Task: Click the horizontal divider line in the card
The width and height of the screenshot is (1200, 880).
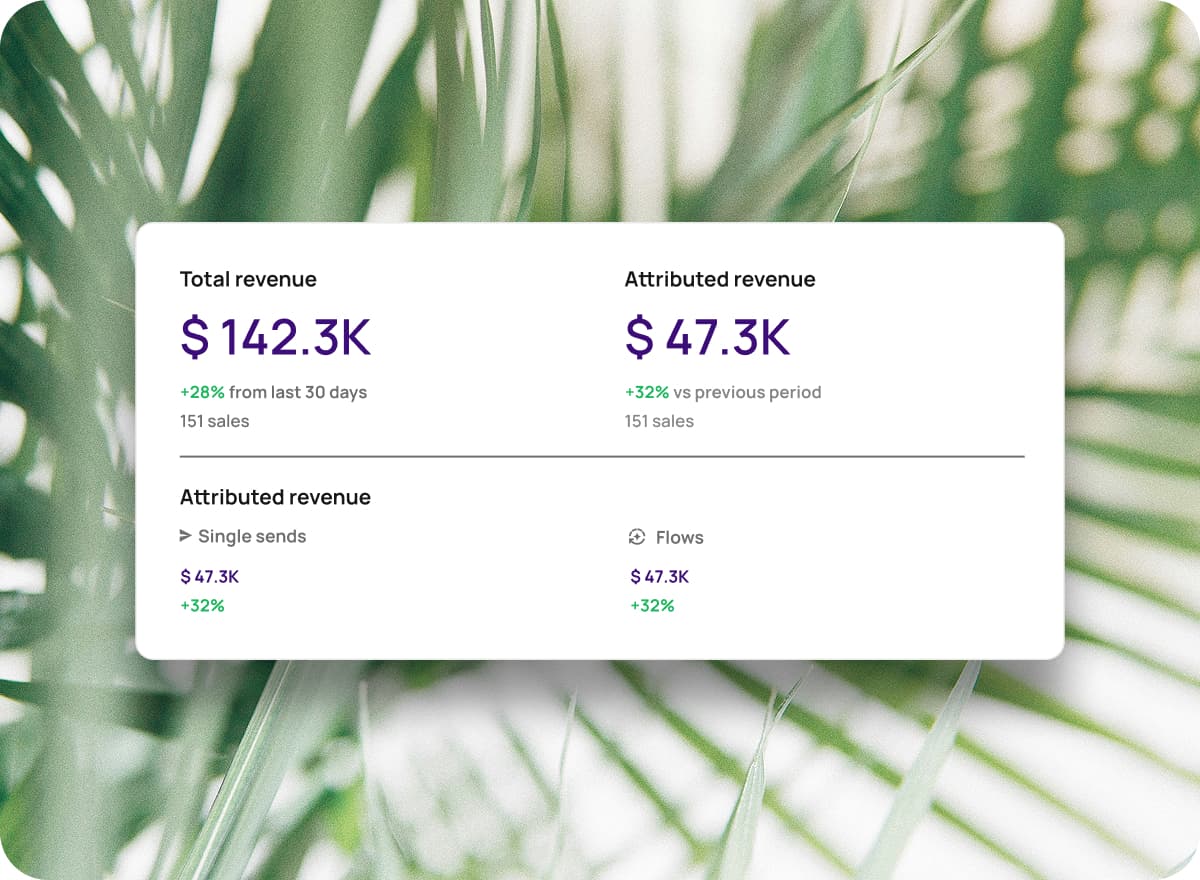Action: 602,457
